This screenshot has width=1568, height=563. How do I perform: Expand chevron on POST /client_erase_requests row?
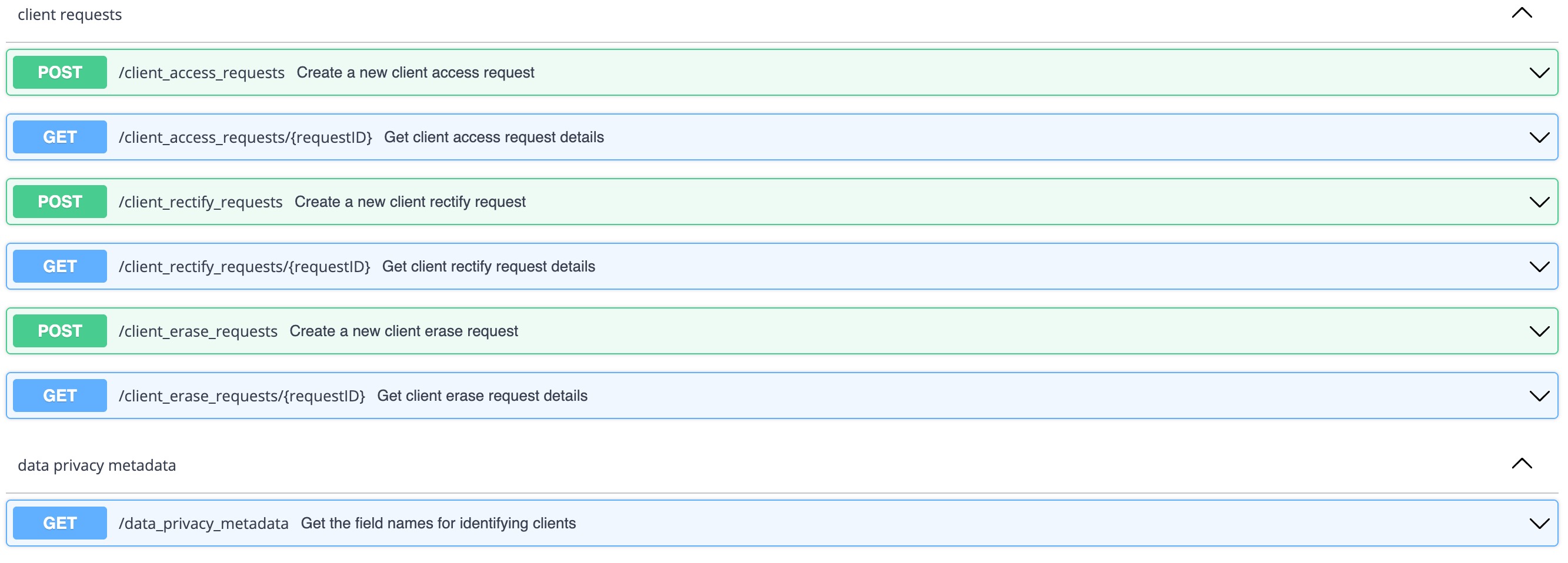click(x=1539, y=331)
